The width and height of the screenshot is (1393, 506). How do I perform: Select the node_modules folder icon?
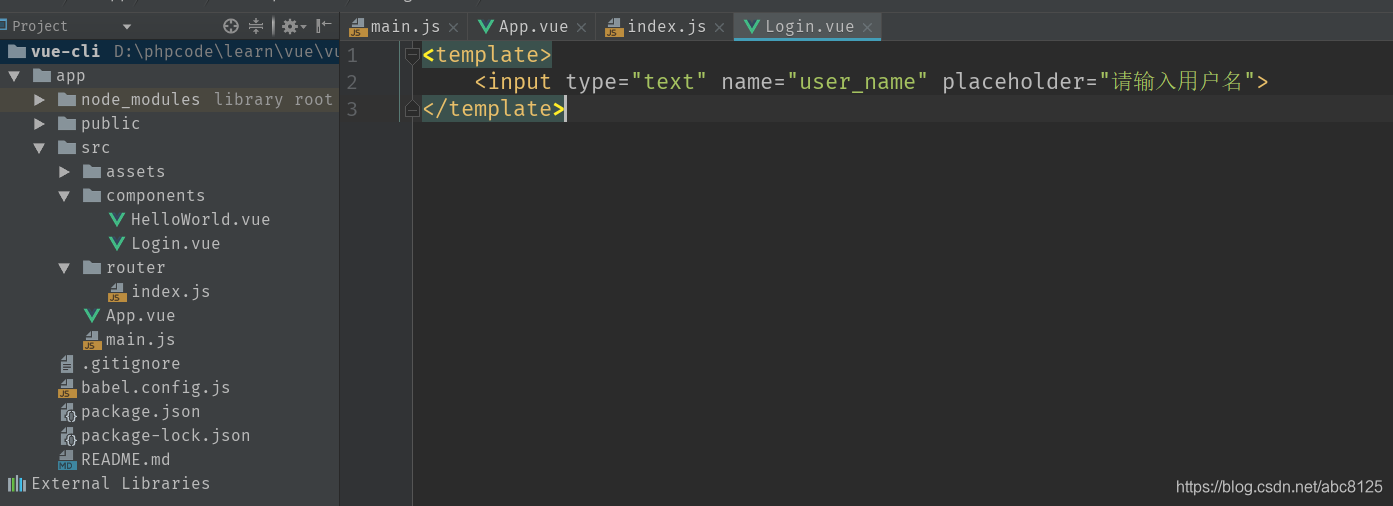[x=66, y=99]
